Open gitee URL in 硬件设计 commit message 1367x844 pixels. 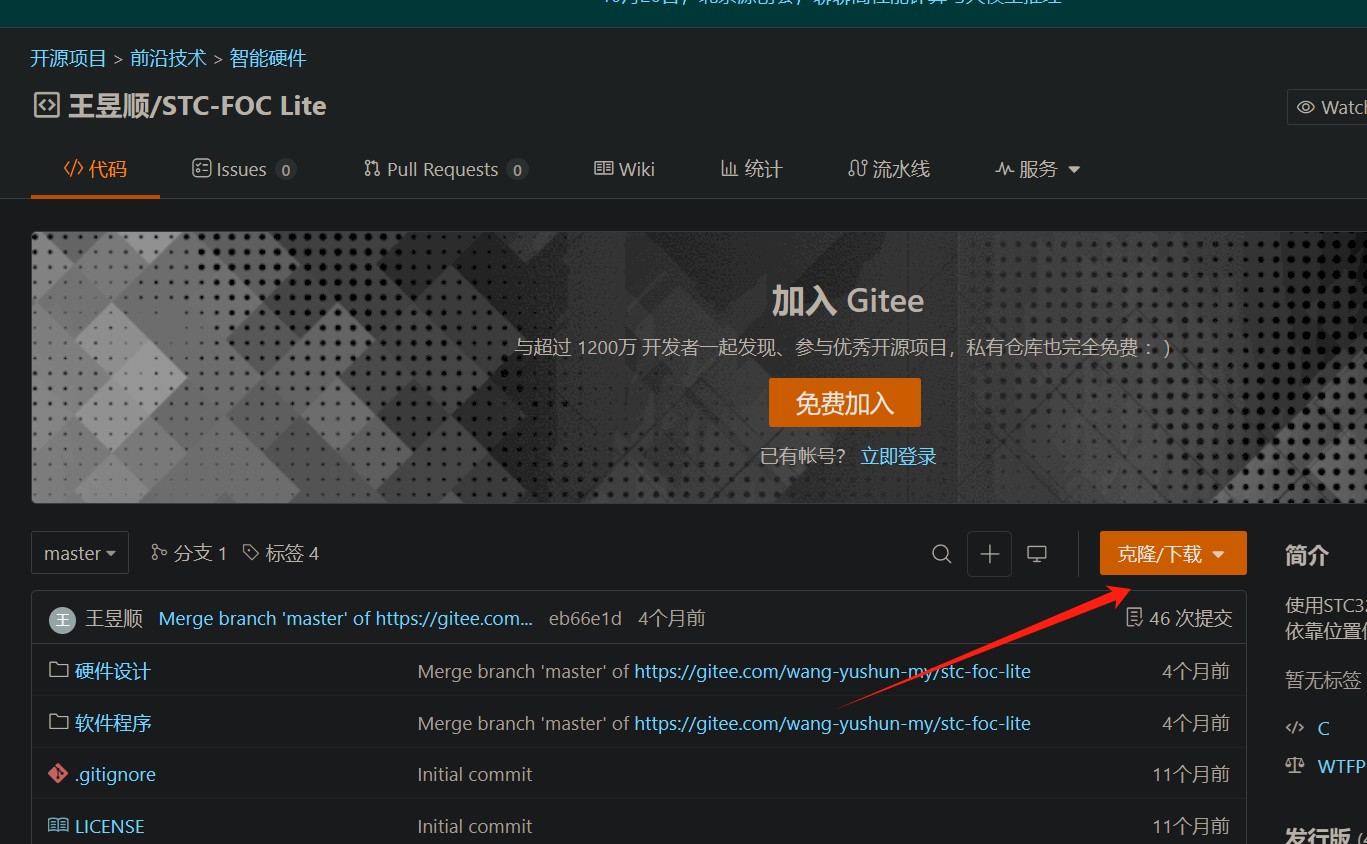pos(832,671)
